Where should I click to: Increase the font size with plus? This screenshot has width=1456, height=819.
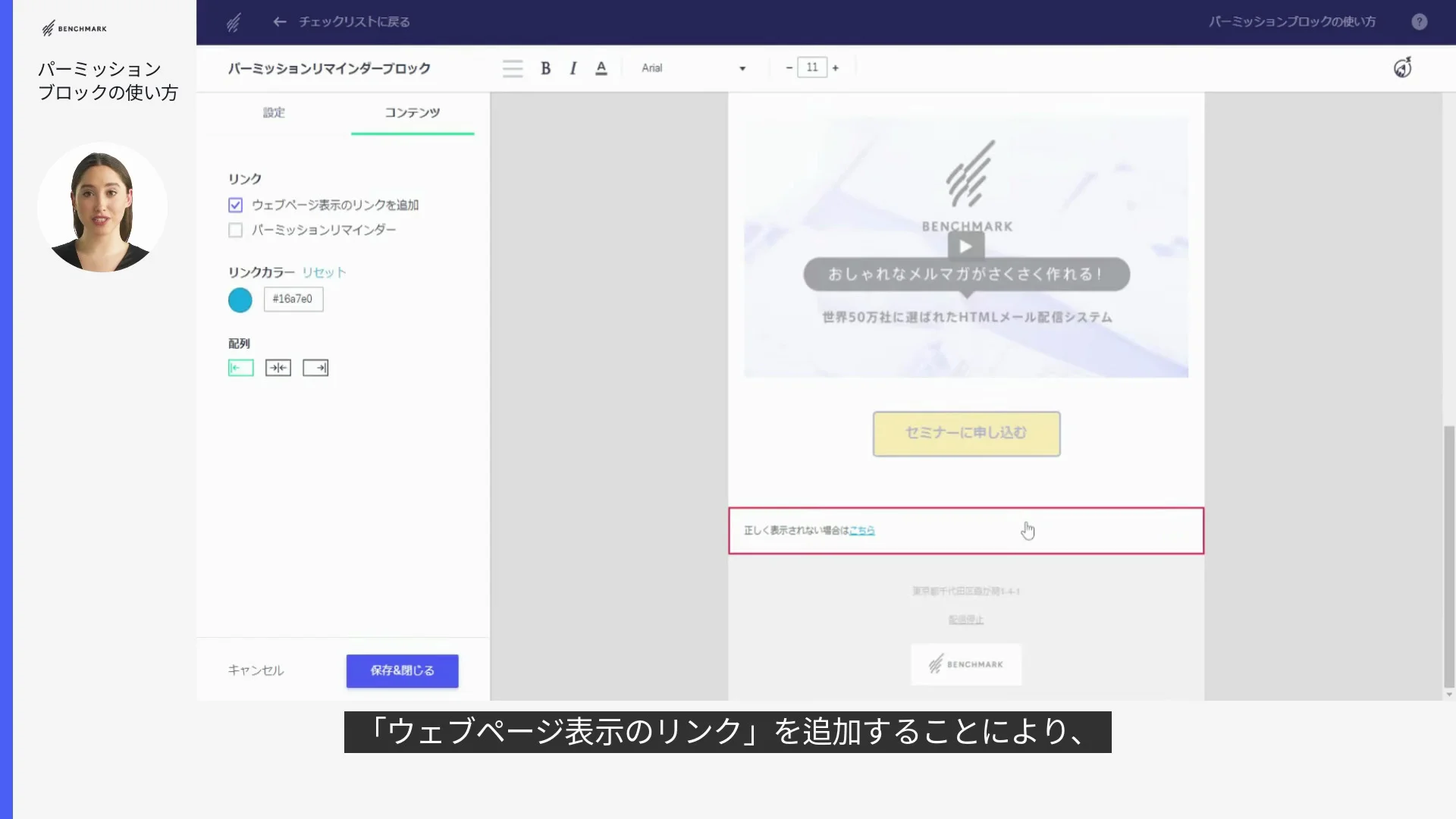[836, 67]
